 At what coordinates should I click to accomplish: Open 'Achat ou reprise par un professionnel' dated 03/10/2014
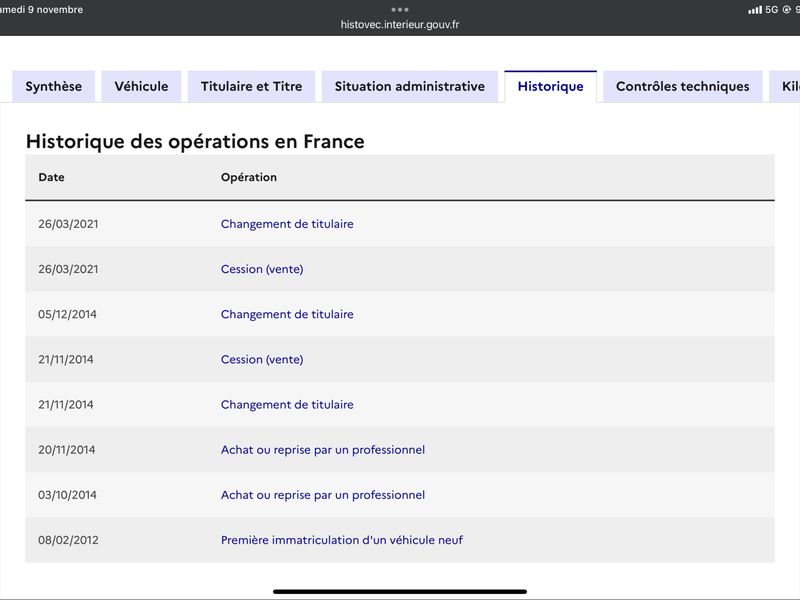click(323, 495)
